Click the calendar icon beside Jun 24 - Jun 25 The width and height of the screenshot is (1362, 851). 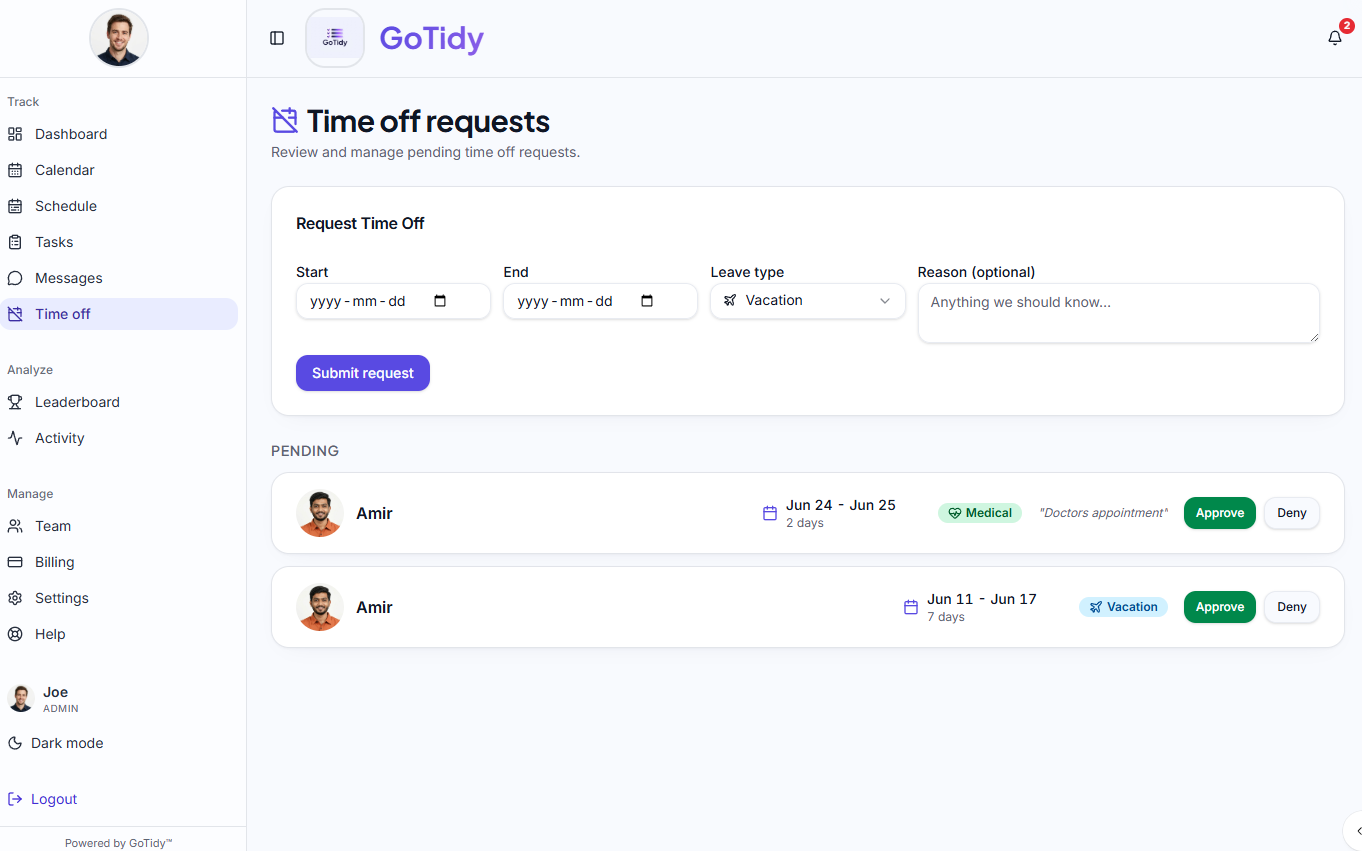coord(770,513)
